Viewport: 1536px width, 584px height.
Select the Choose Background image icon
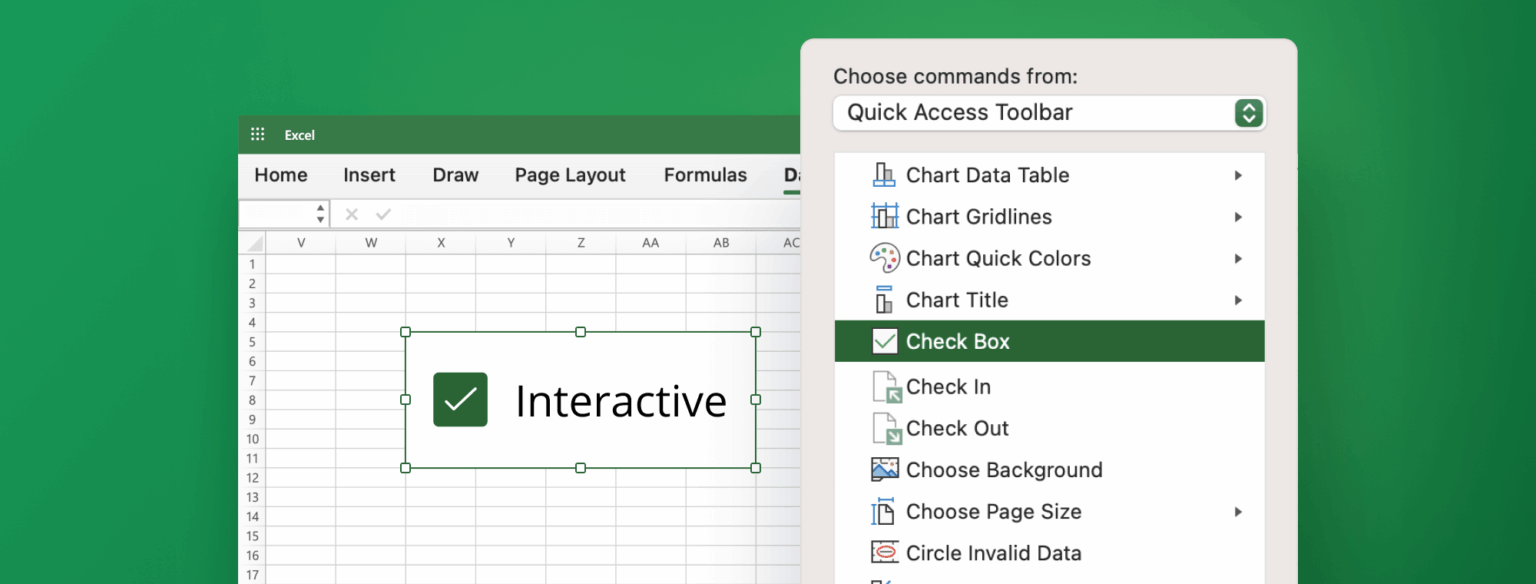click(x=883, y=469)
